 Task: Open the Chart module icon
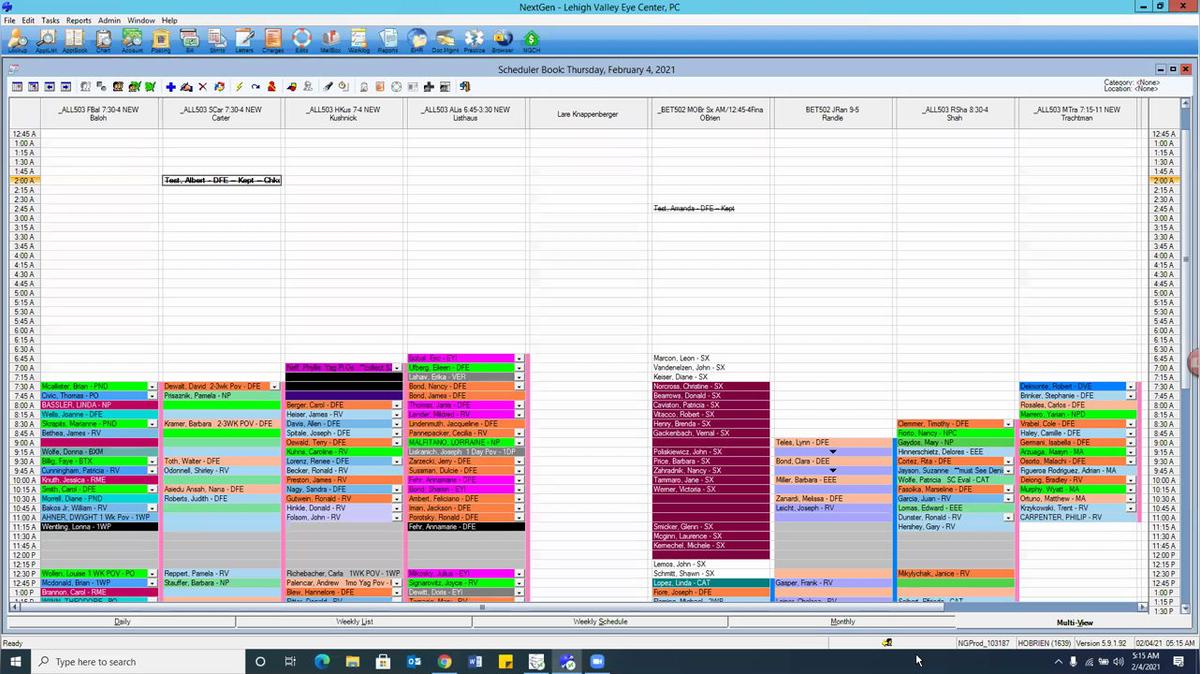pyautogui.click(x=103, y=39)
